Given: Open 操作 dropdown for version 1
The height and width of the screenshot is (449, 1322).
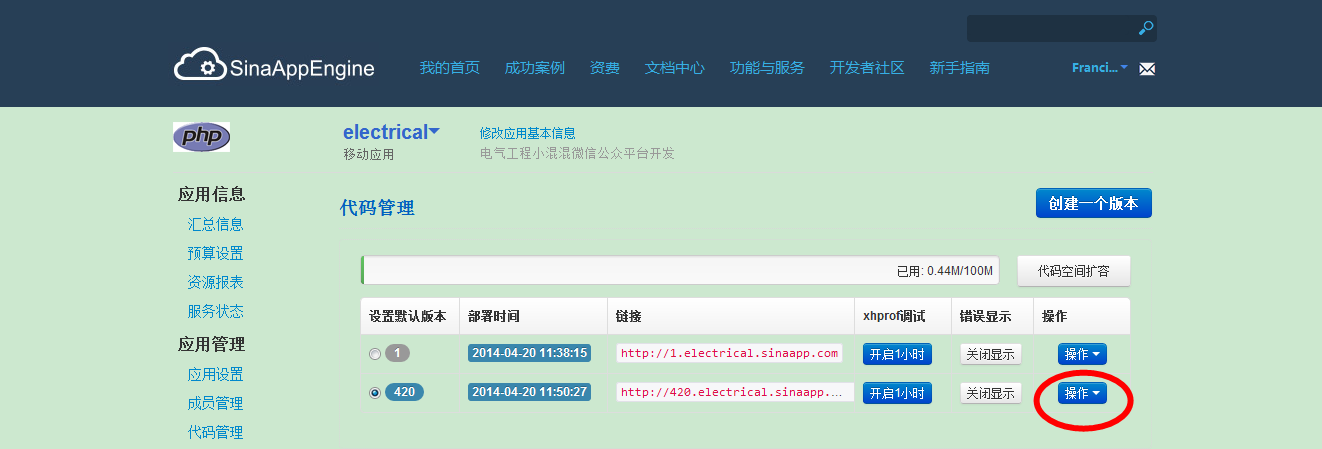Looking at the screenshot, I should click(1083, 354).
